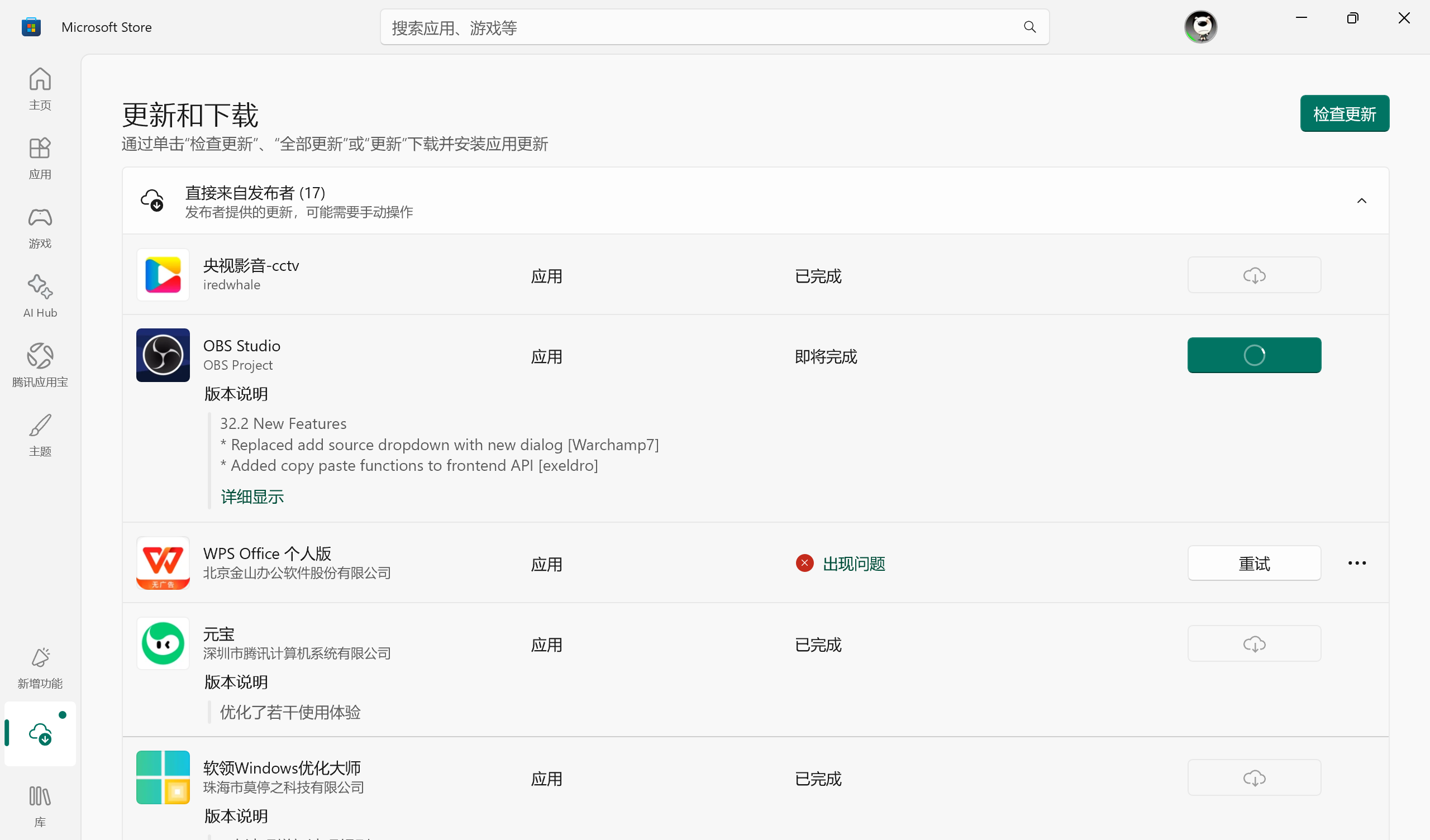
Task: Click the 央视影音-cctv app icon
Action: [x=163, y=275]
